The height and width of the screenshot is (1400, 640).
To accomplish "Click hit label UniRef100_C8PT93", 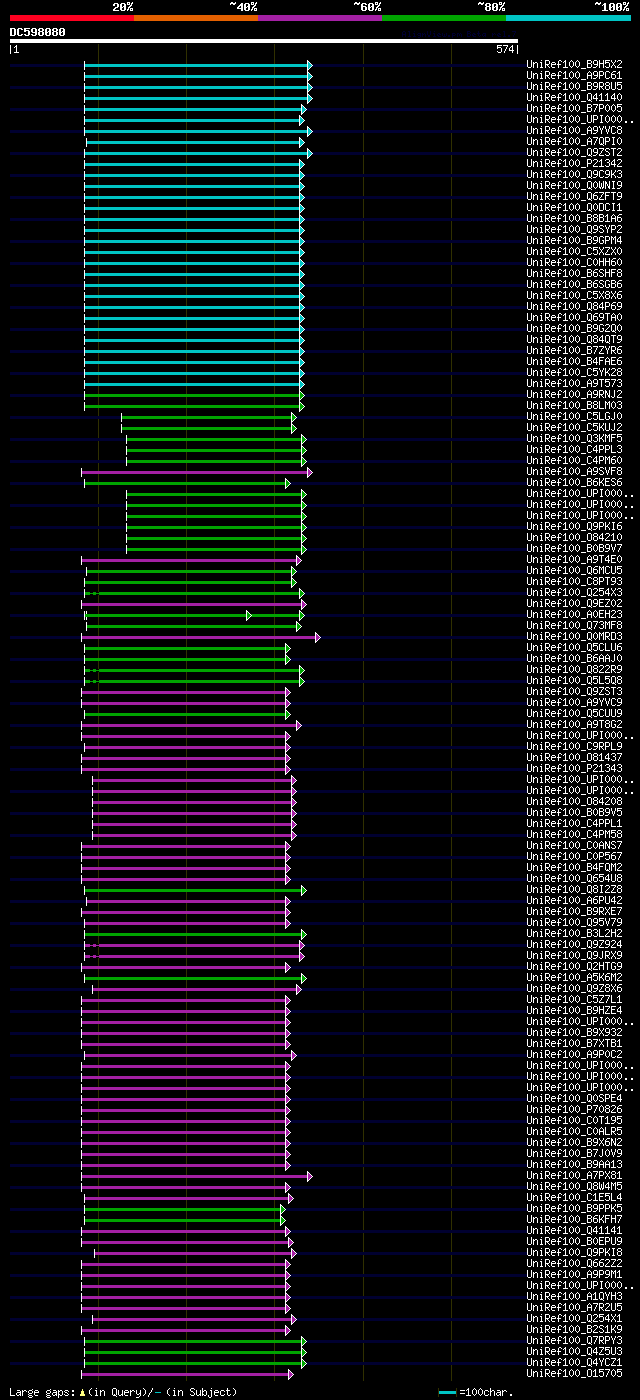I will [x=574, y=582].
